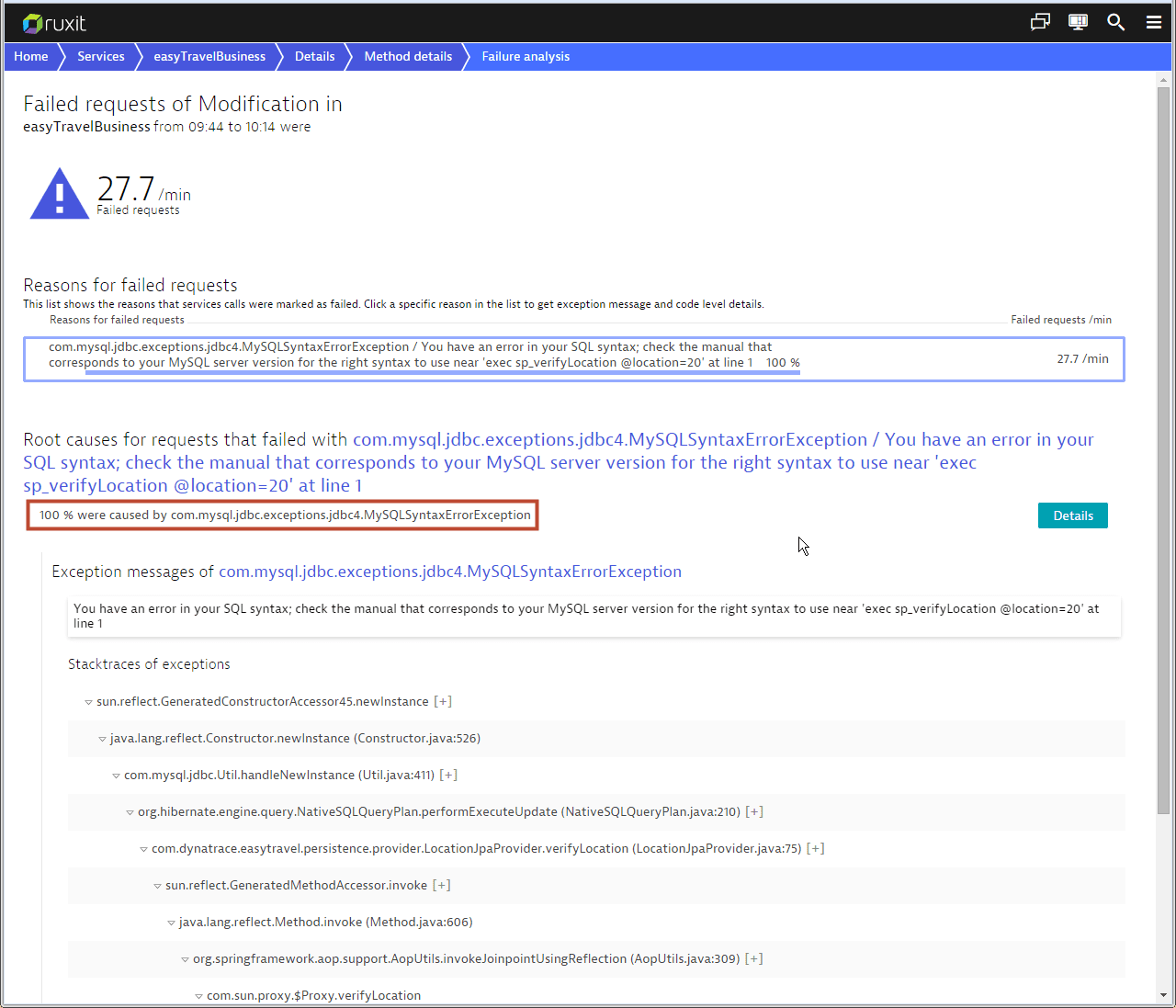Screen dimensions: 1176x1008
Task: Click the scrollbar up arrow
Action: (1163, 80)
